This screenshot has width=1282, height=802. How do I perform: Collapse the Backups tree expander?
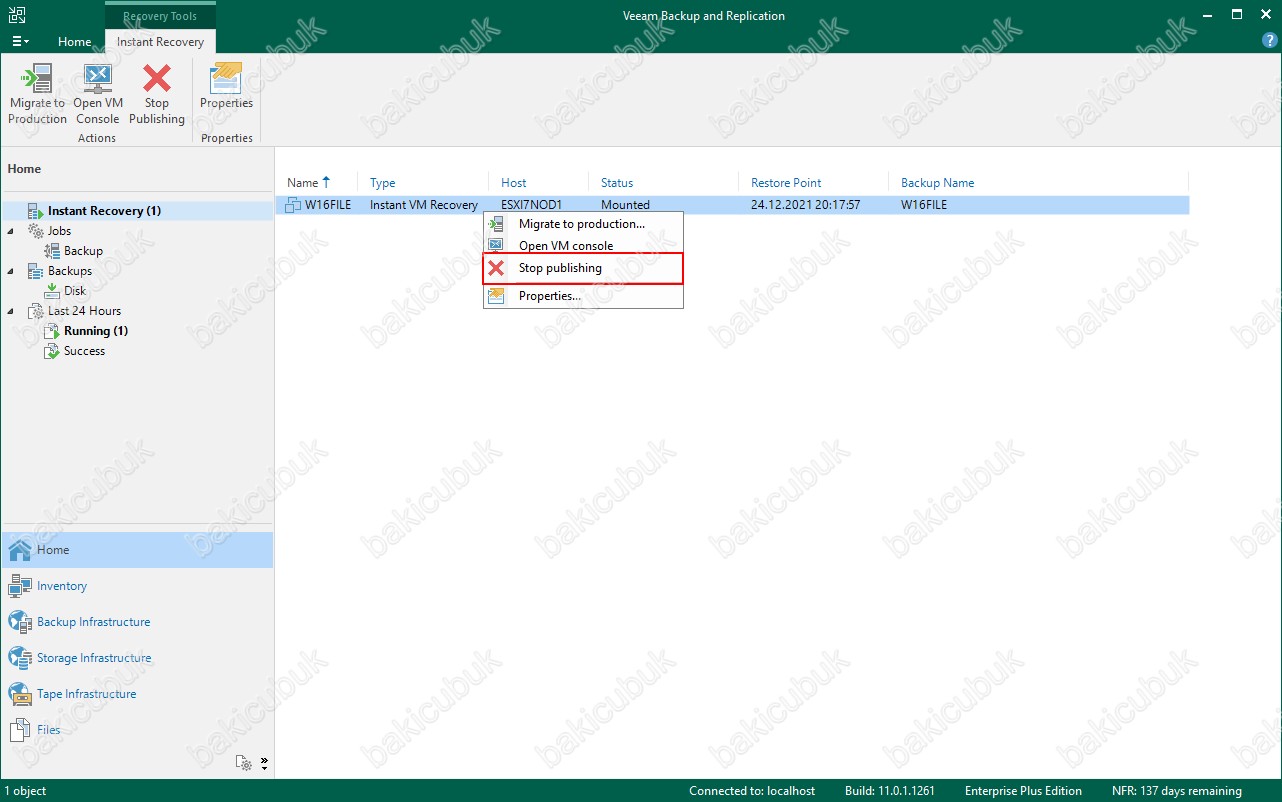click(11, 271)
